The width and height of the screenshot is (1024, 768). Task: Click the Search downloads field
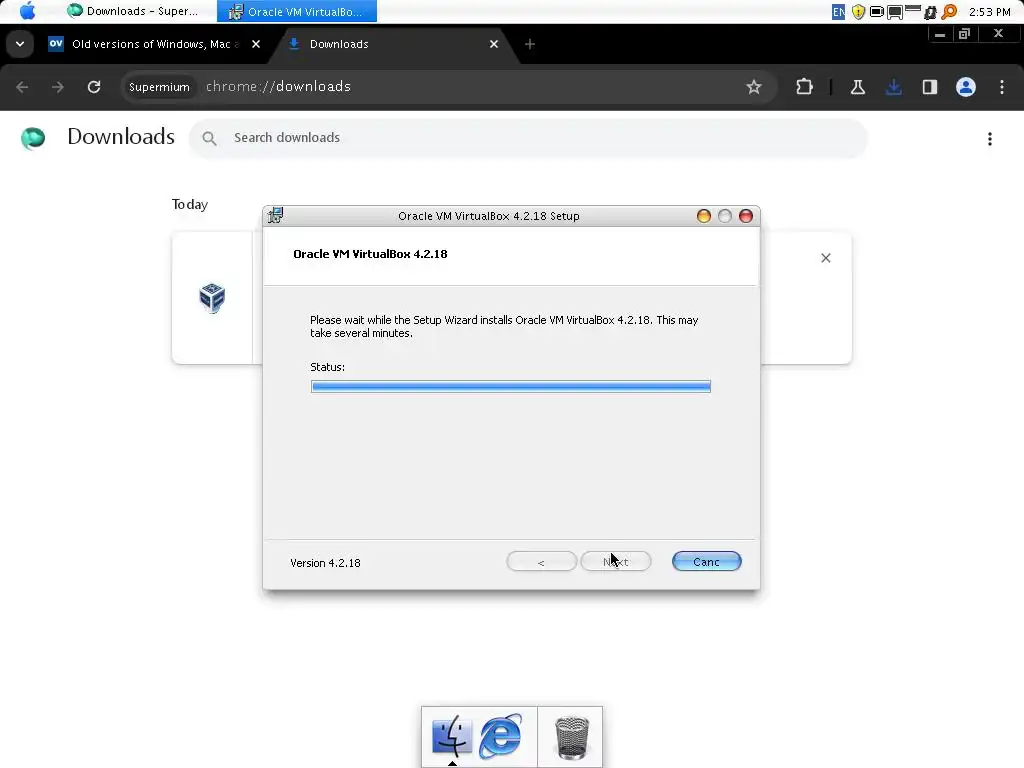[x=528, y=138]
